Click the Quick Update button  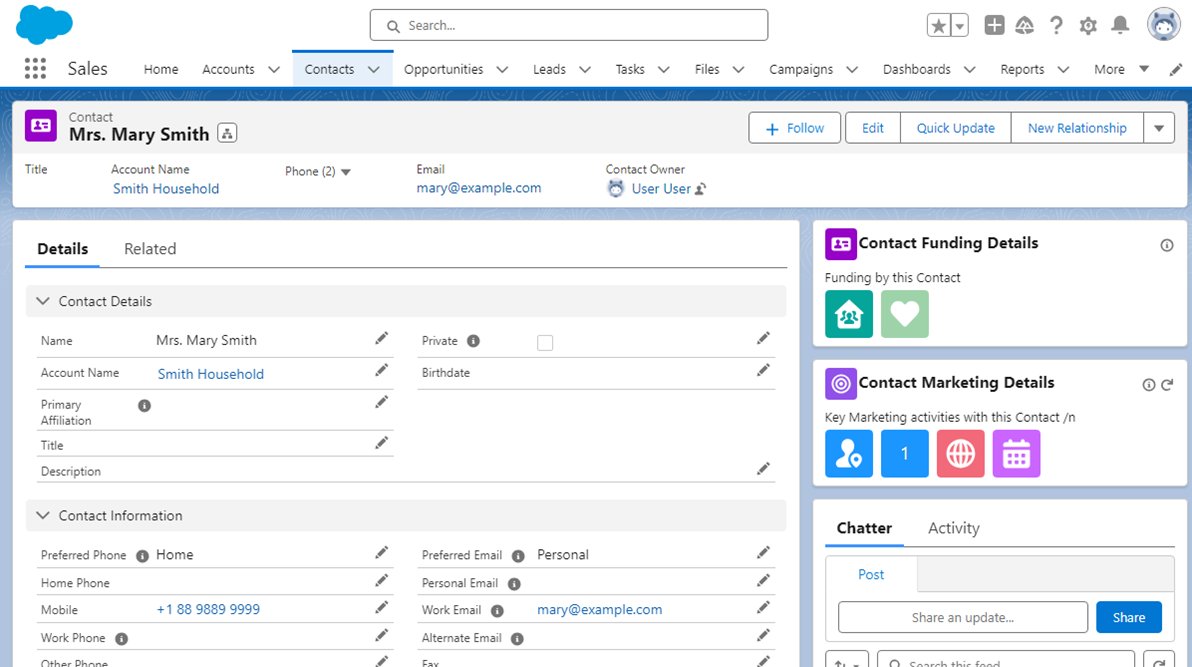tap(956, 128)
